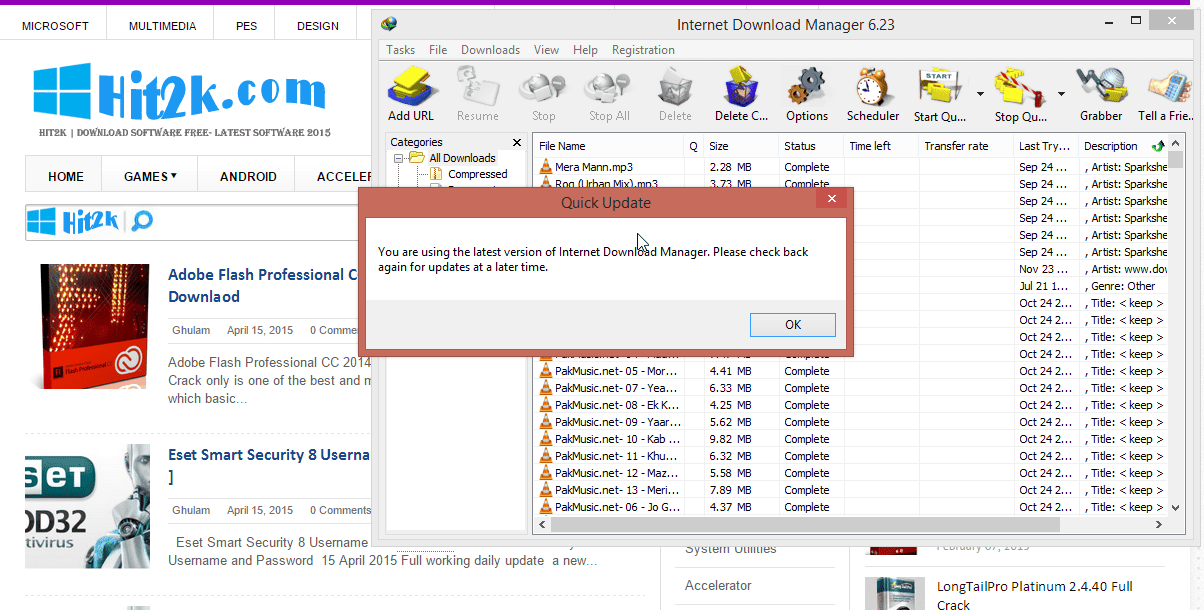Screen dimensions: 1204x610
Task: Click VLC icon beside Mera Mann.mp3
Action: coord(546,167)
